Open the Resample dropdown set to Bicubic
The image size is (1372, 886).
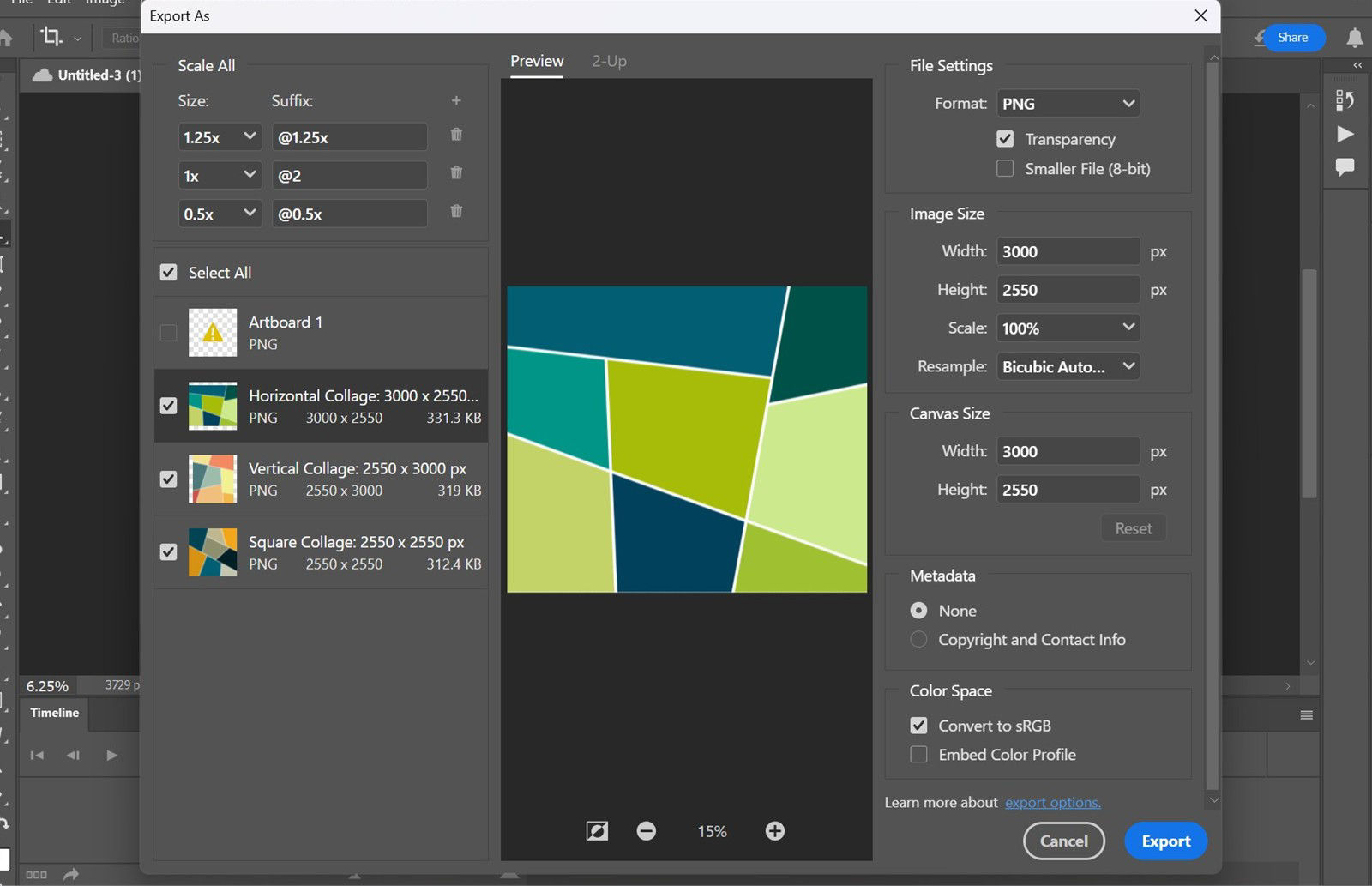[x=1068, y=366]
